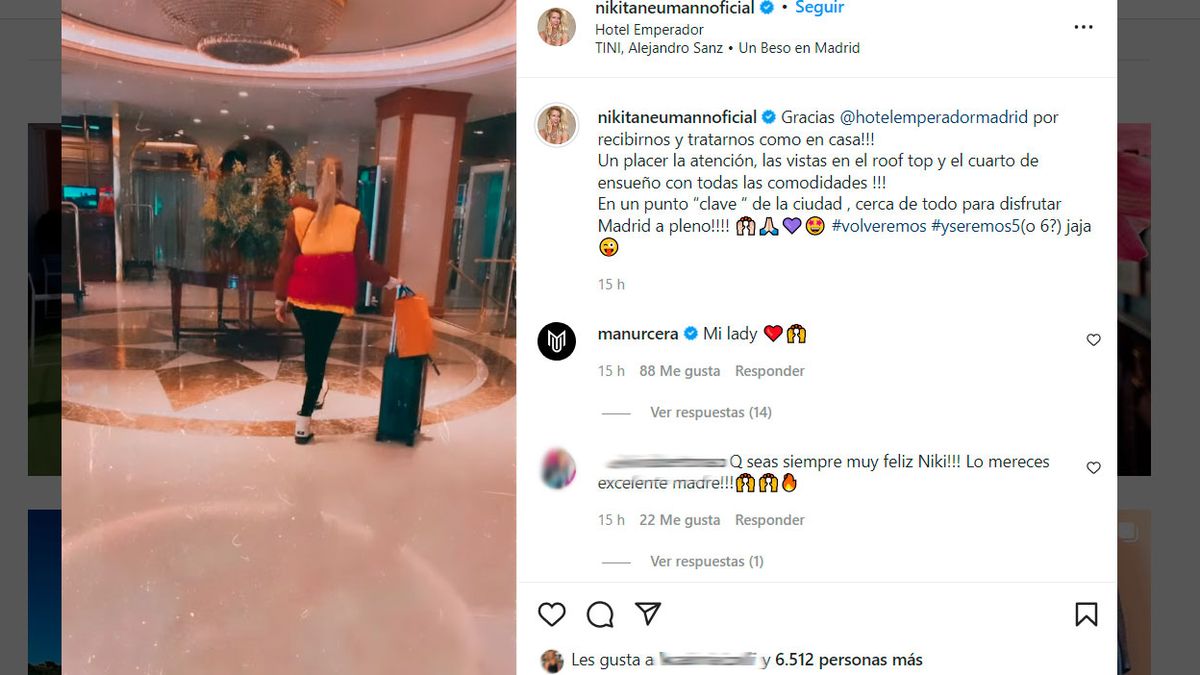Open comment bubble icon under post
This screenshot has width=1200, height=675.
(x=600, y=614)
